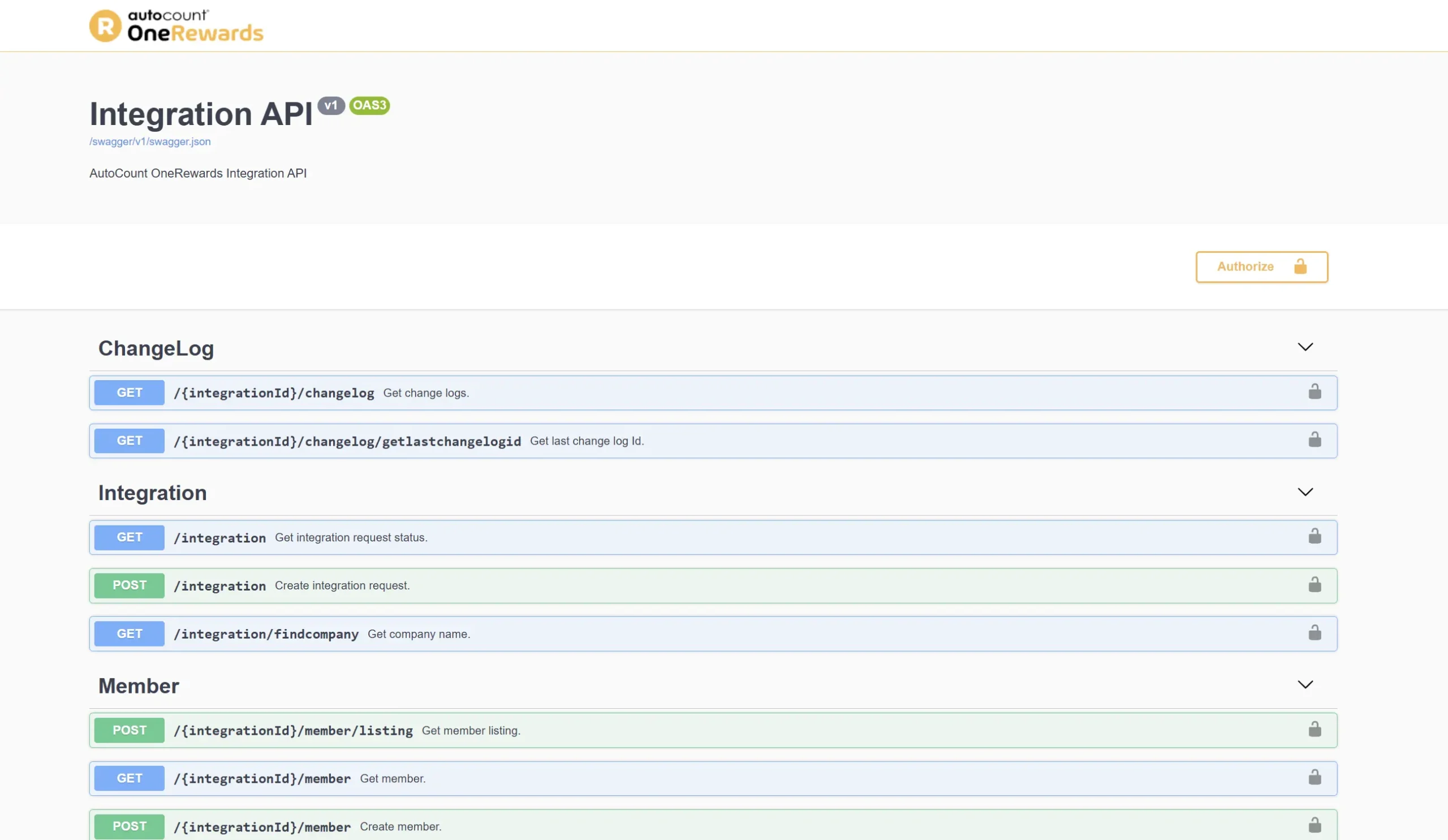The image size is (1448, 840).
Task: Click the OAS3 badge
Action: [x=369, y=106]
